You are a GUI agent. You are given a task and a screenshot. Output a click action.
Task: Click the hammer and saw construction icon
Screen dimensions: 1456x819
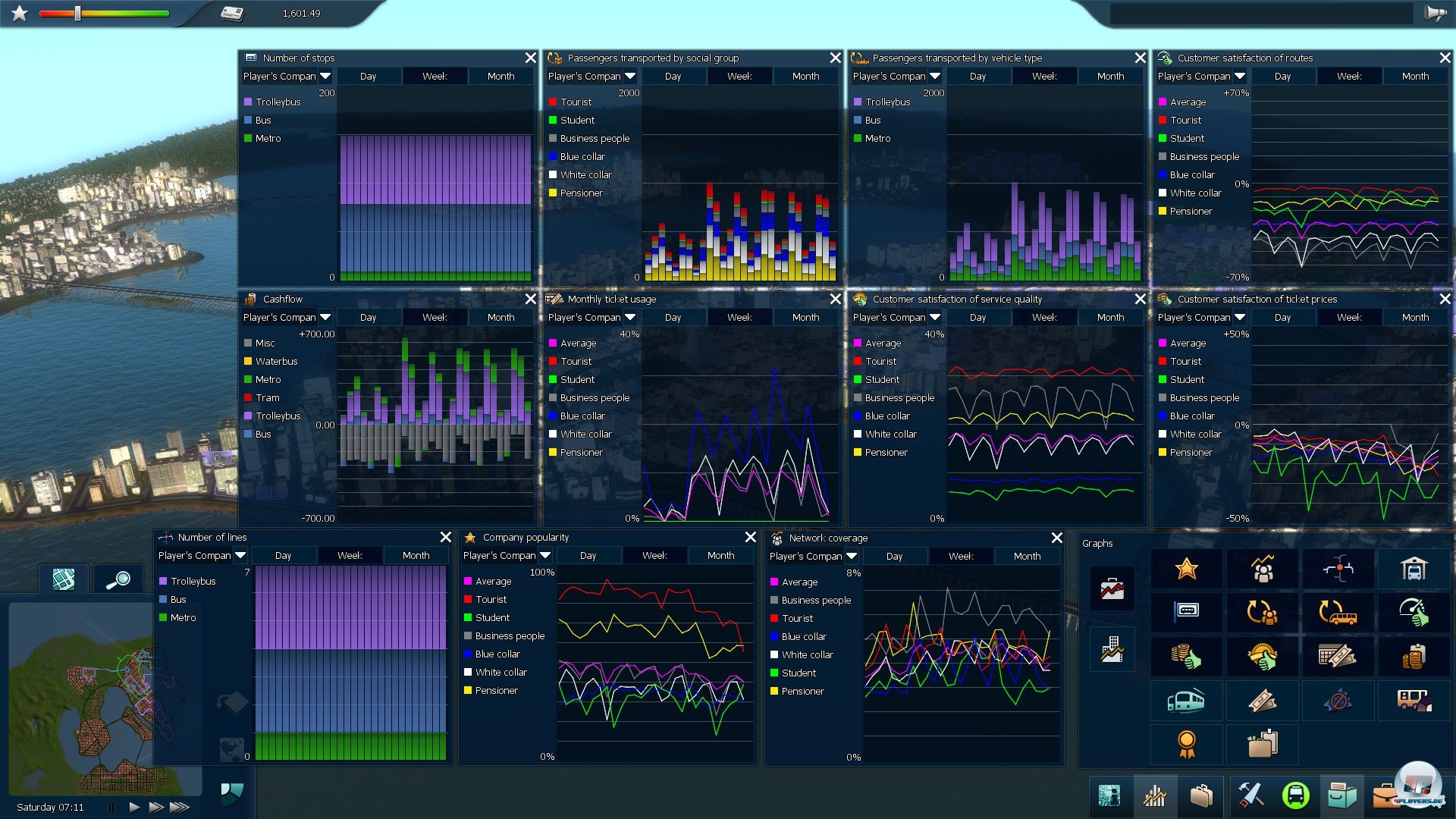point(1250,795)
